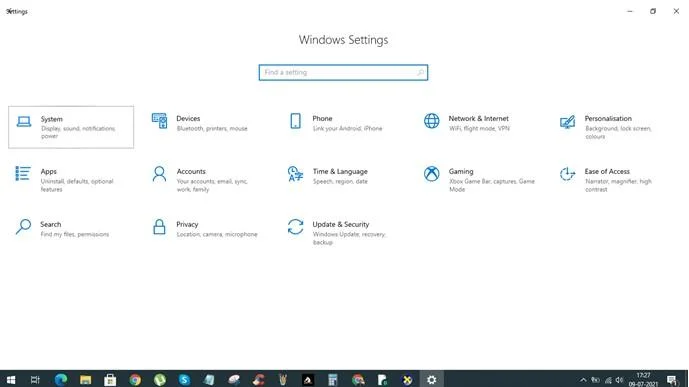Open Devices settings icon
This screenshot has height=387, width=689.
tap(160, 121)
